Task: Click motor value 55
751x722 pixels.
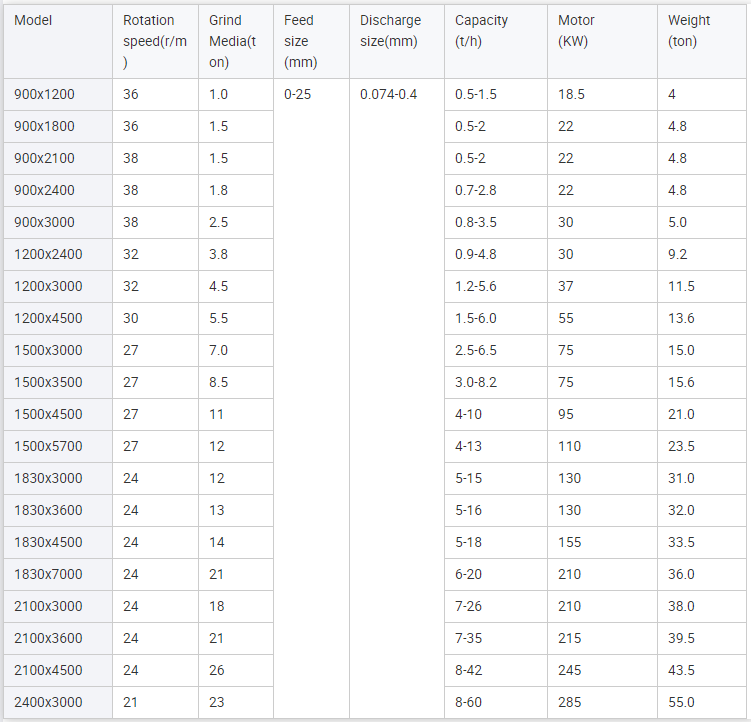Action: pyautogui.click(x=566, y=319)
